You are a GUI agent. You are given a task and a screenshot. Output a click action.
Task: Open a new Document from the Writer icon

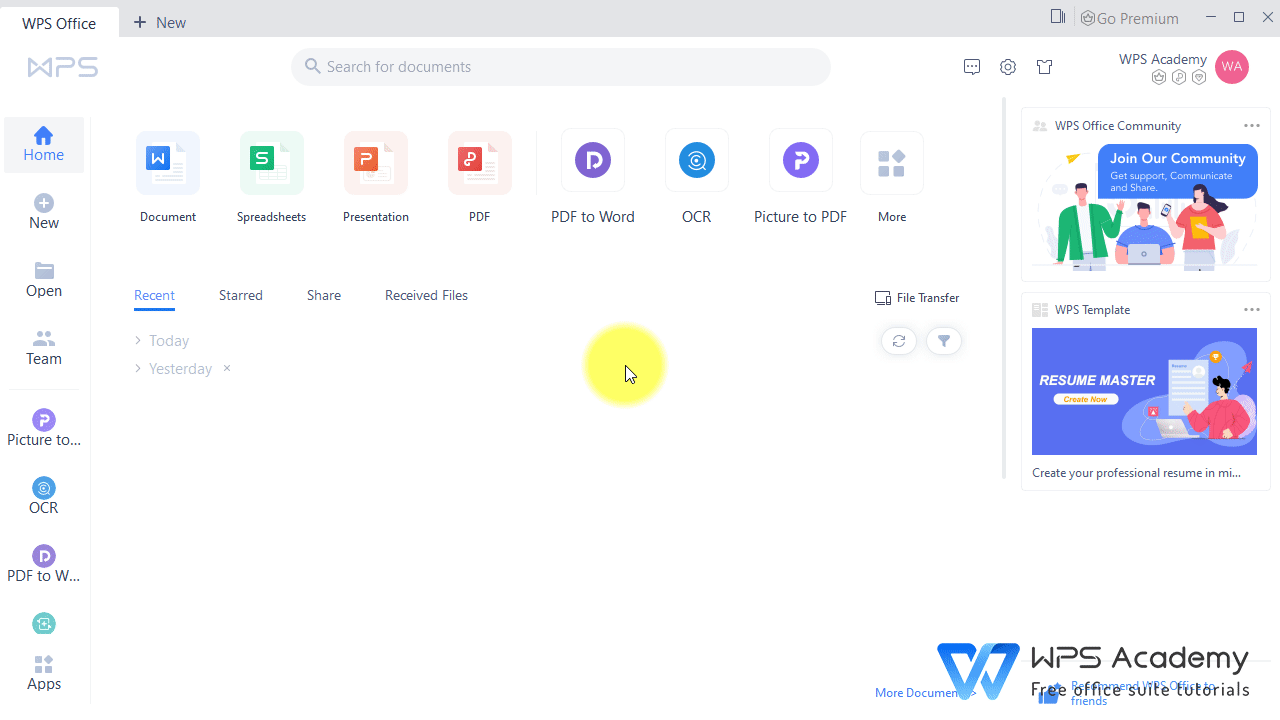(x=168, y=163)
